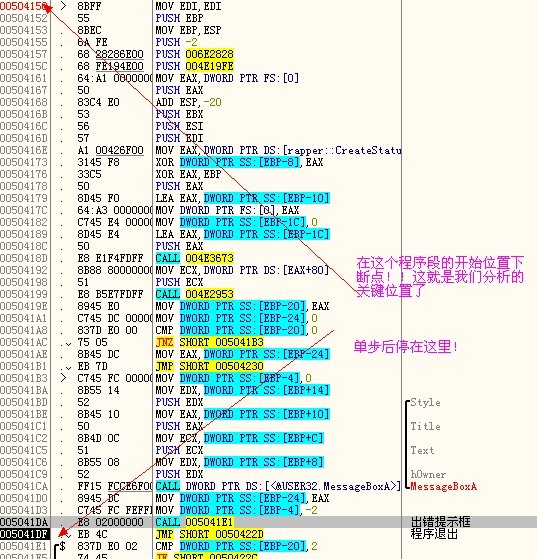The height and width of the screenshot is (559, 537).
Task: Select hex bytes EB 7D
Action: coord(92,366)
